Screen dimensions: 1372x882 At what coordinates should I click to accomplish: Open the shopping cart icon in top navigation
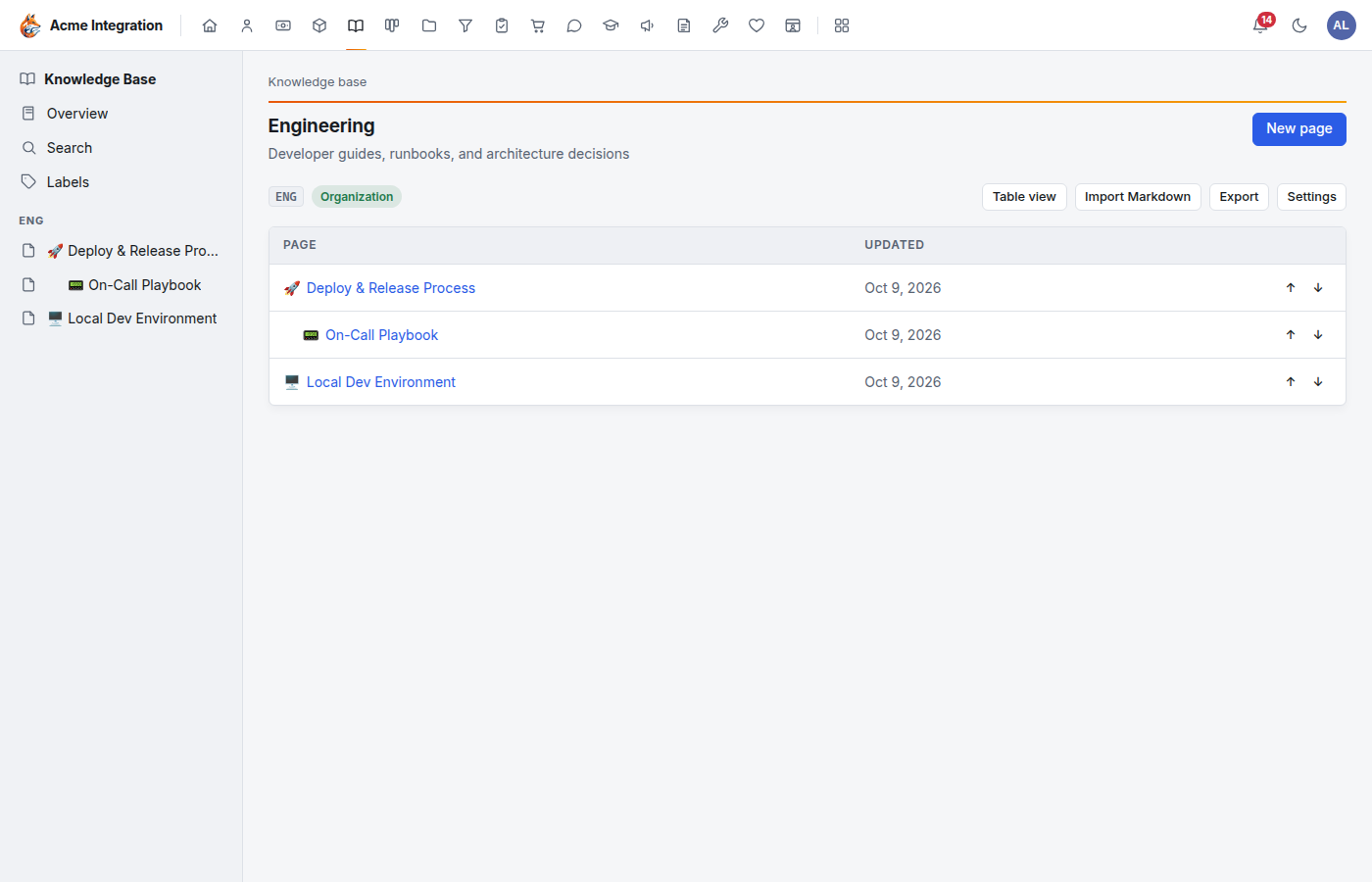coord(538,25)
